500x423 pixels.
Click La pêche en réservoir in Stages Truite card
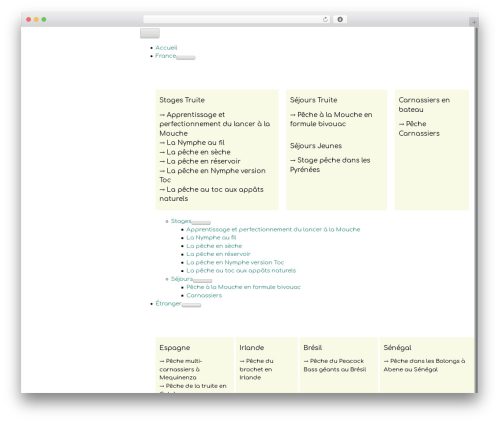tap(200, 161)
